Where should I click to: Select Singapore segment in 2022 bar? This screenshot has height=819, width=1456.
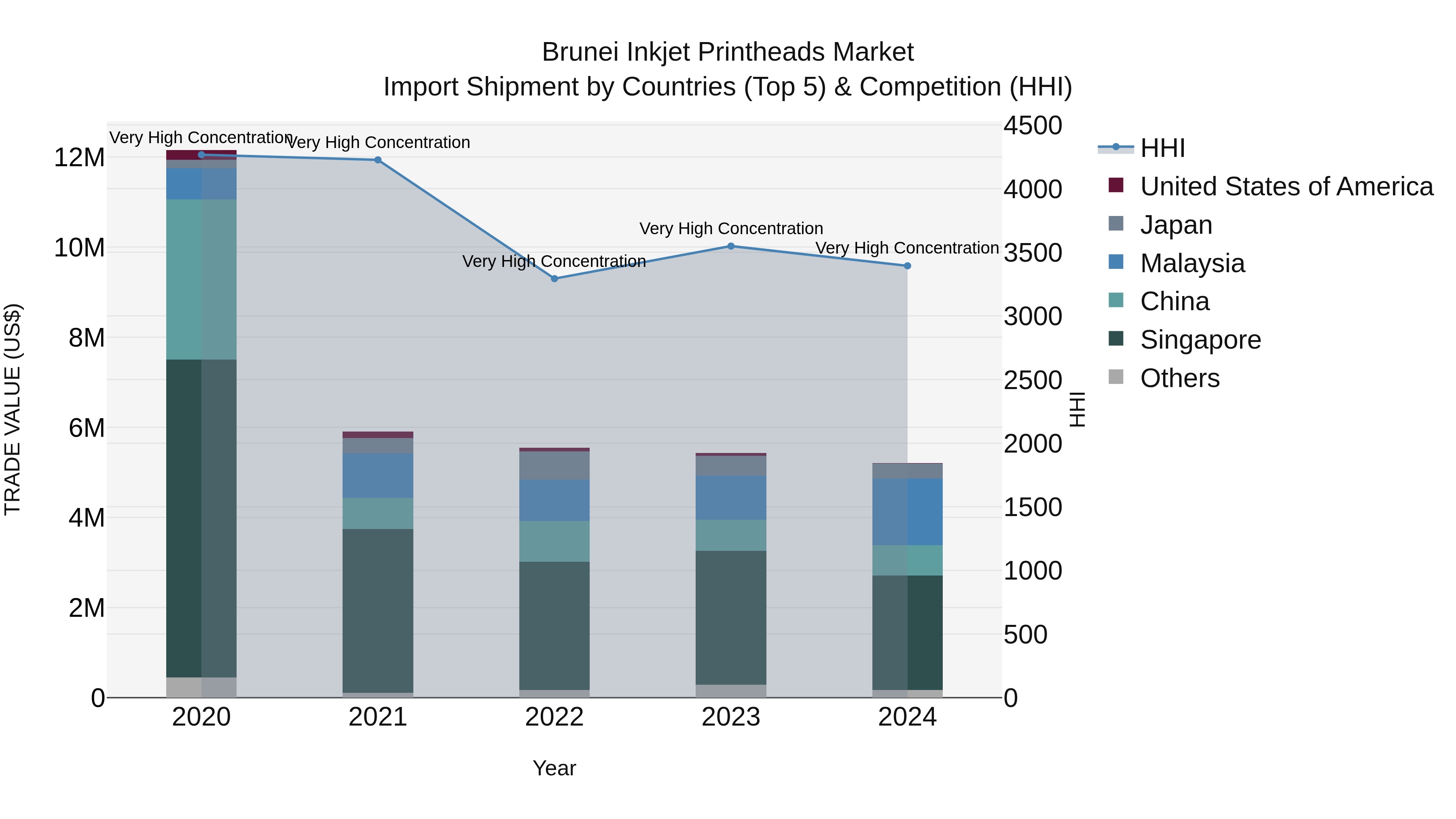(x=554, y=626)
